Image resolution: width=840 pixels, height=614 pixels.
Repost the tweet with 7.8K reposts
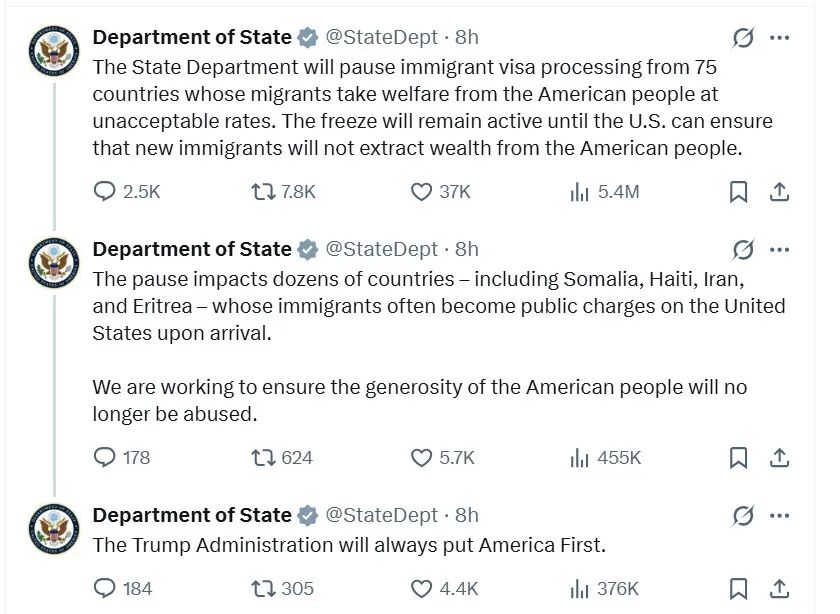click(263, 191)
